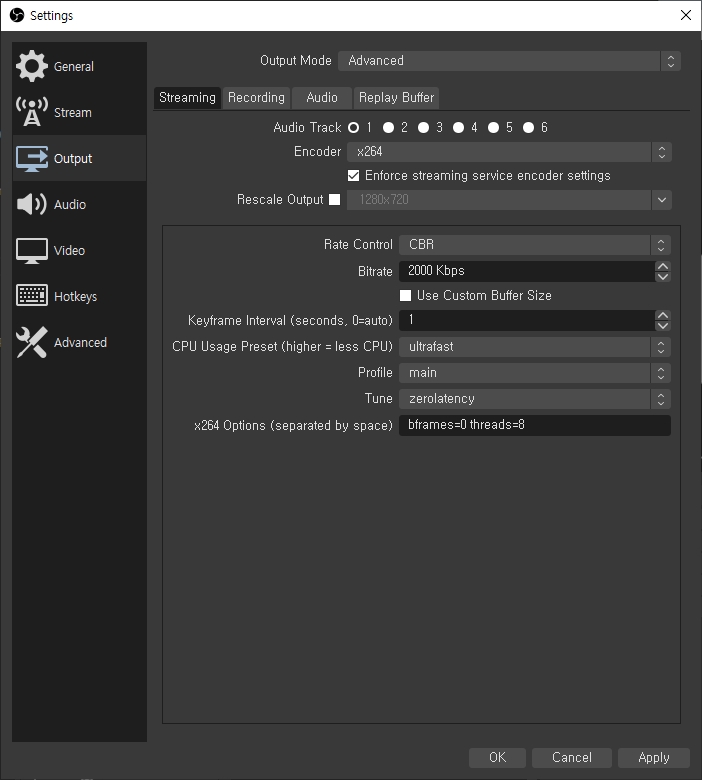The width and height of the screenshot is (702, 780).
Task: Enable Use Custom Buffer Size
Action: (405, 296)
